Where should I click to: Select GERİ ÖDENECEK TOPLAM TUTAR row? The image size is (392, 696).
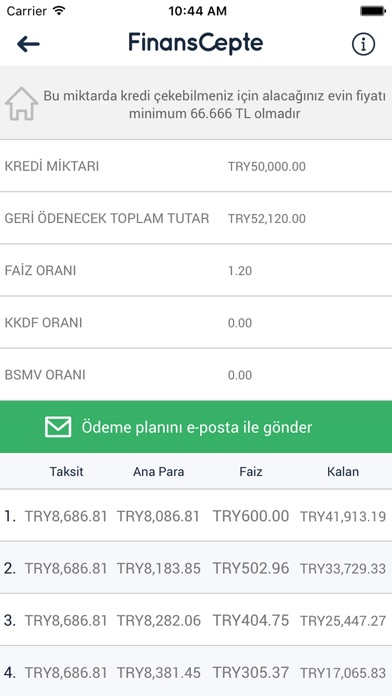coord(196,218)
